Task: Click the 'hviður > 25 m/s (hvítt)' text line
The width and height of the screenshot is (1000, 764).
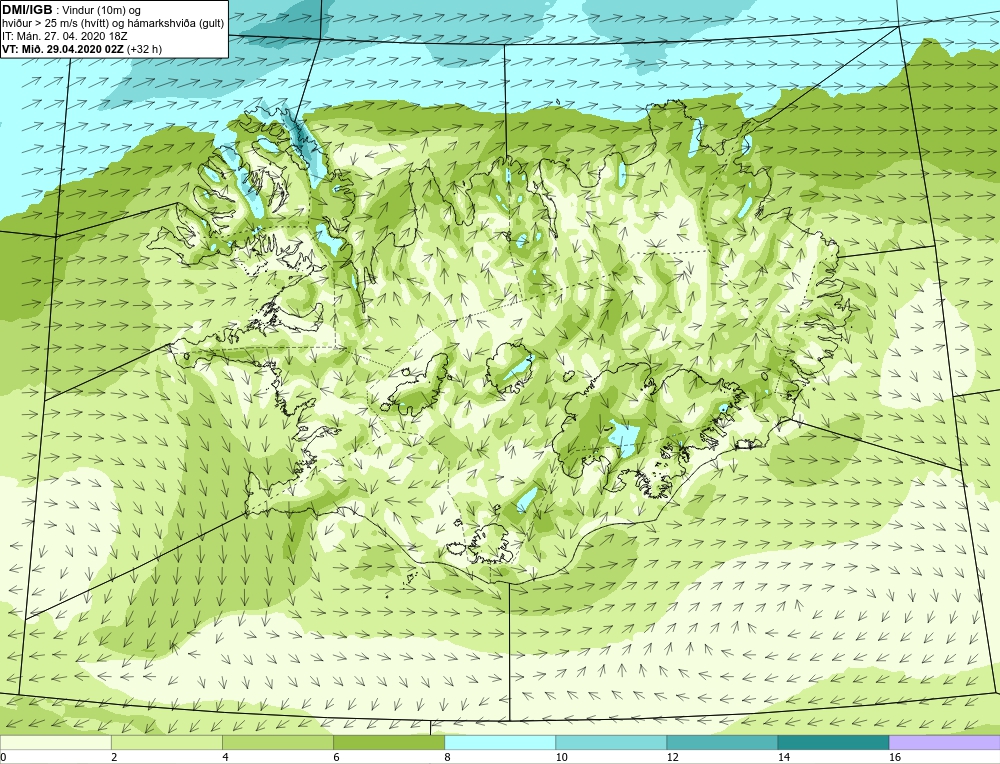Action: 113,24
